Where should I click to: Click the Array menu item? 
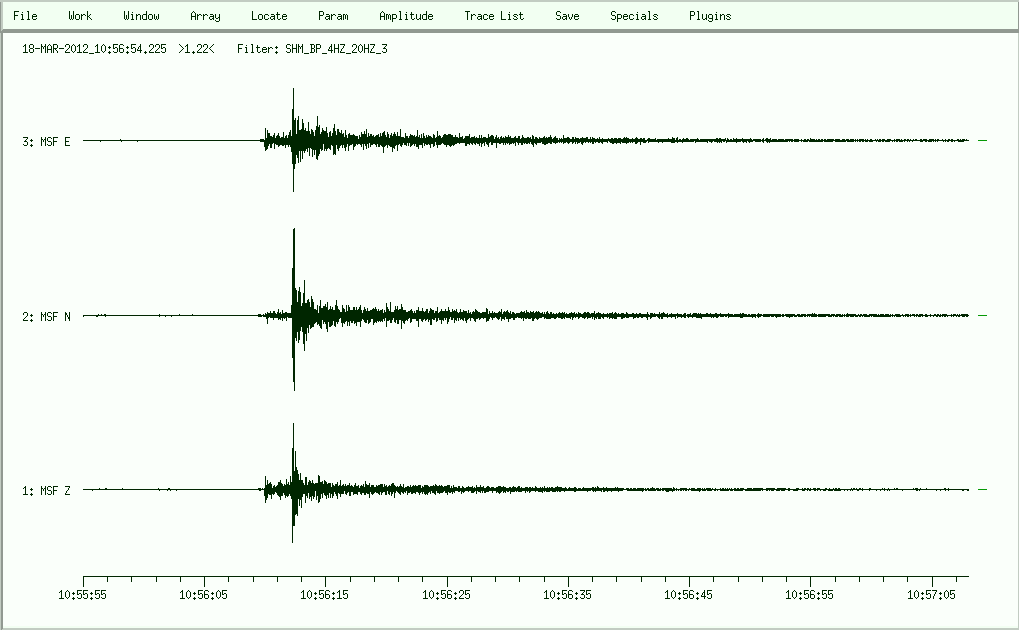(x=205, y=16)
